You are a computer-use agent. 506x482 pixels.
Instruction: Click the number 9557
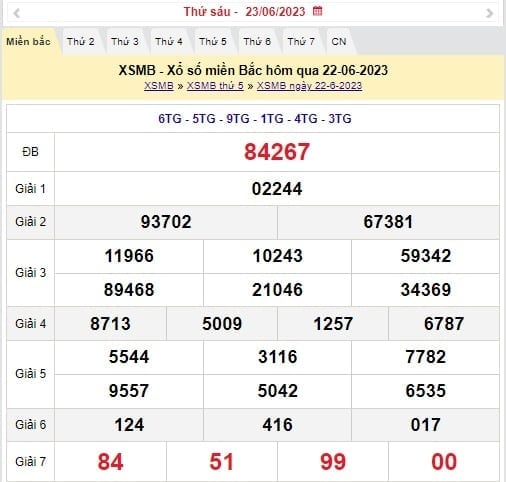point(129,391)
